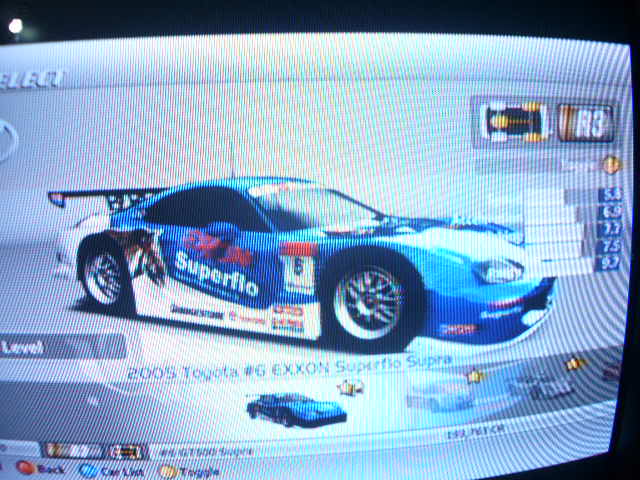
Task: Click the star icon above the silver car
Action: coord(574,364)
